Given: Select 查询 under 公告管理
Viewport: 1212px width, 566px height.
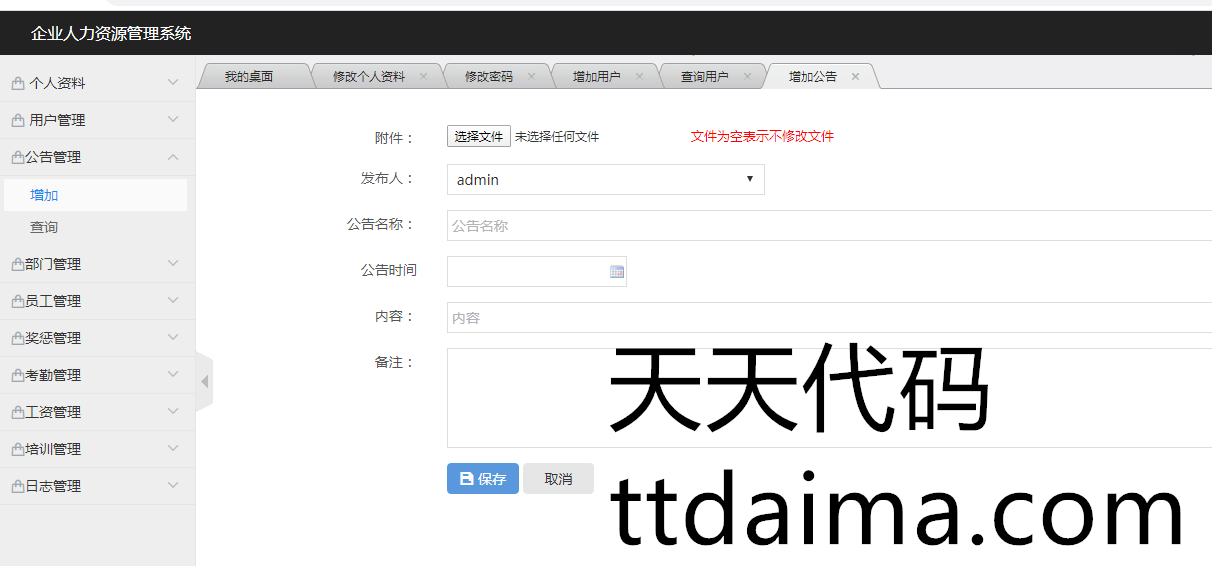Looking at the screenshot, I should point(44,228).
